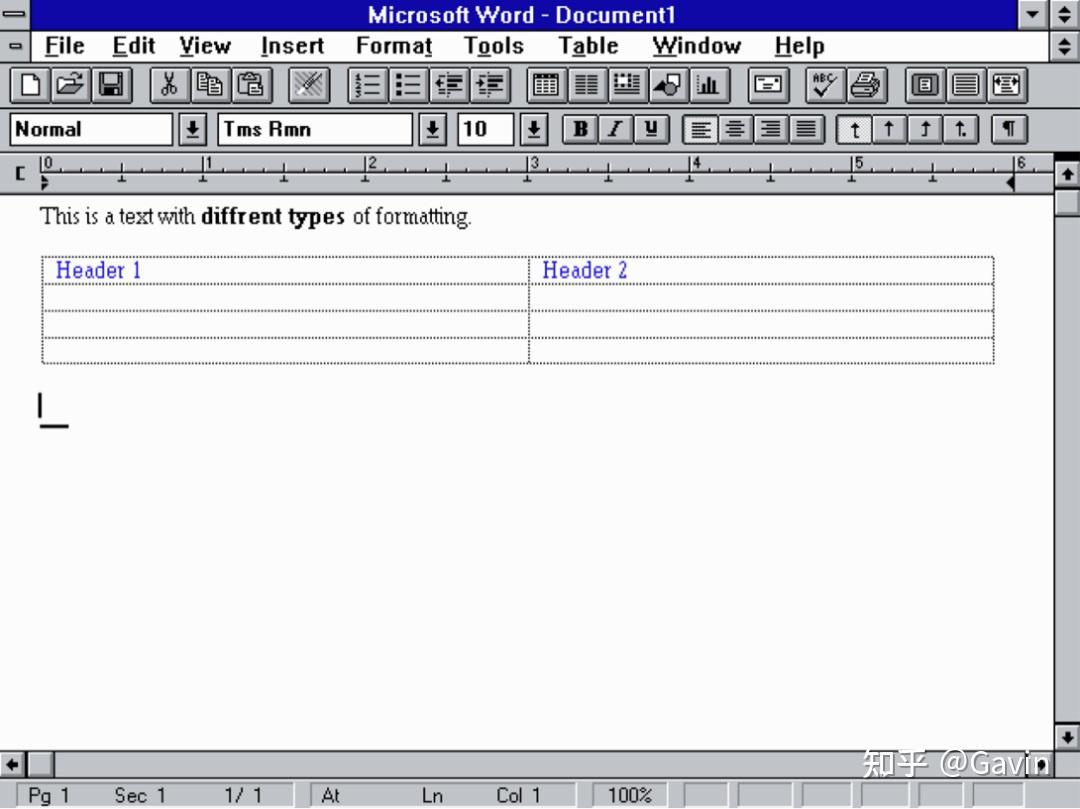
Task: Click the Insert Graph icon
Action: 709,85
